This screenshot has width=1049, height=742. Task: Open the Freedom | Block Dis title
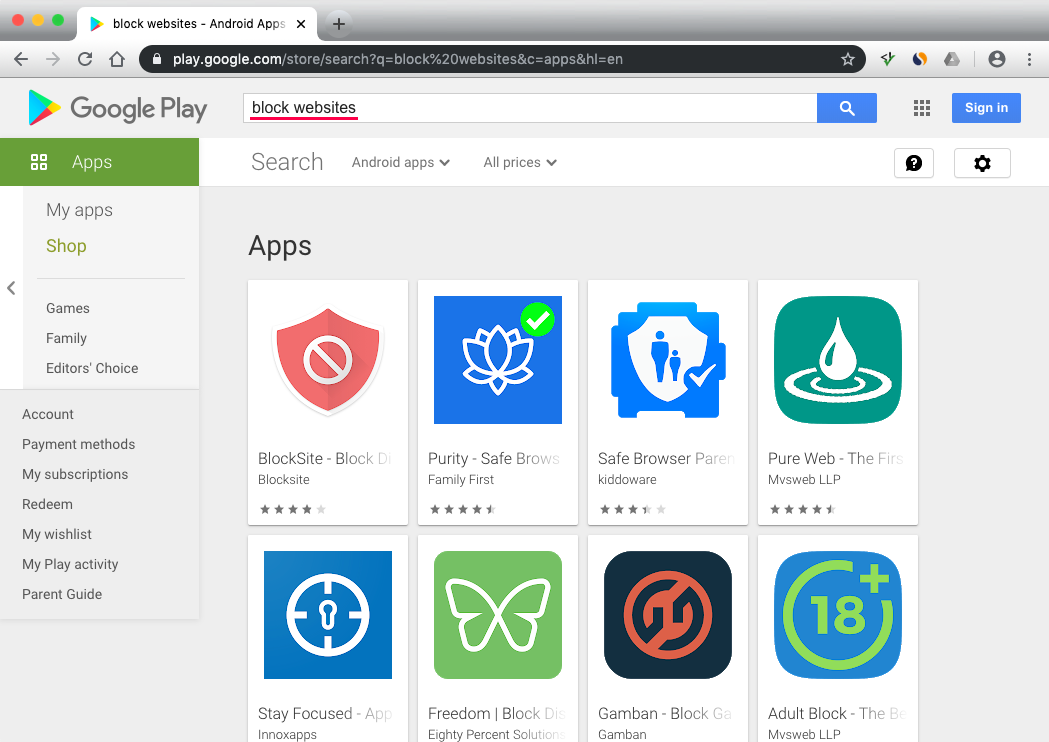[496, 713]
